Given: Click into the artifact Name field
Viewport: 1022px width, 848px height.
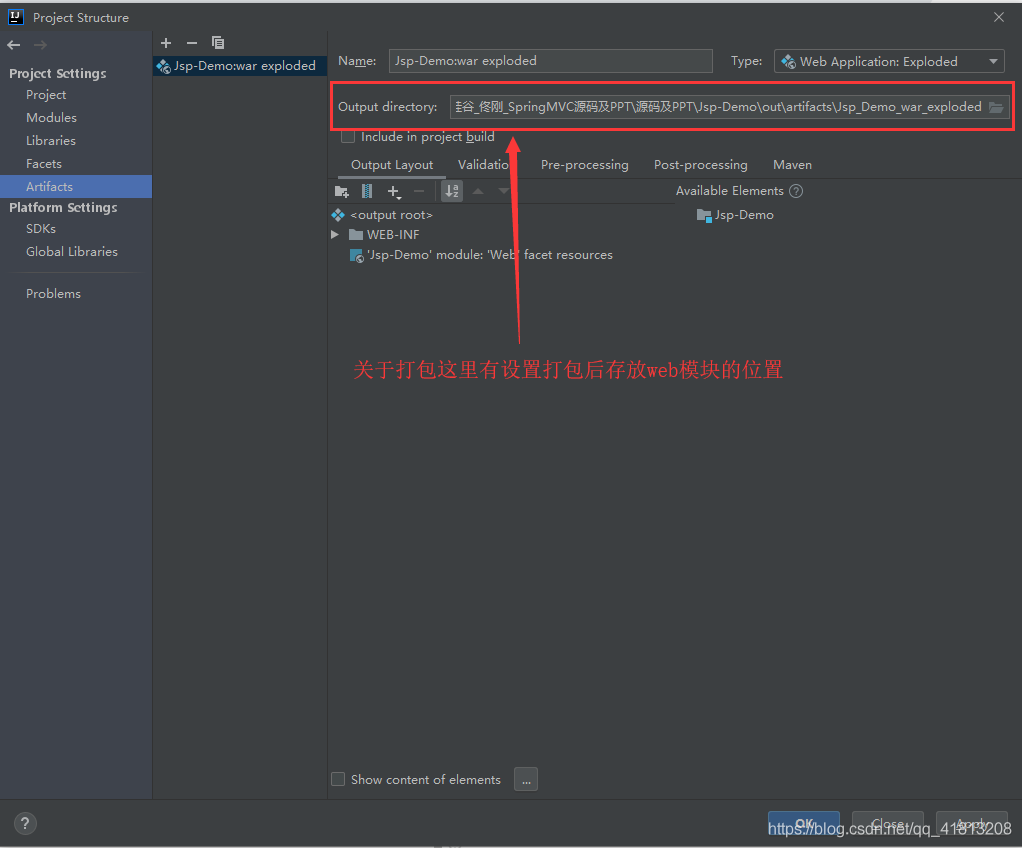Looking at the screenshot, I should click(x=551, y=61).
